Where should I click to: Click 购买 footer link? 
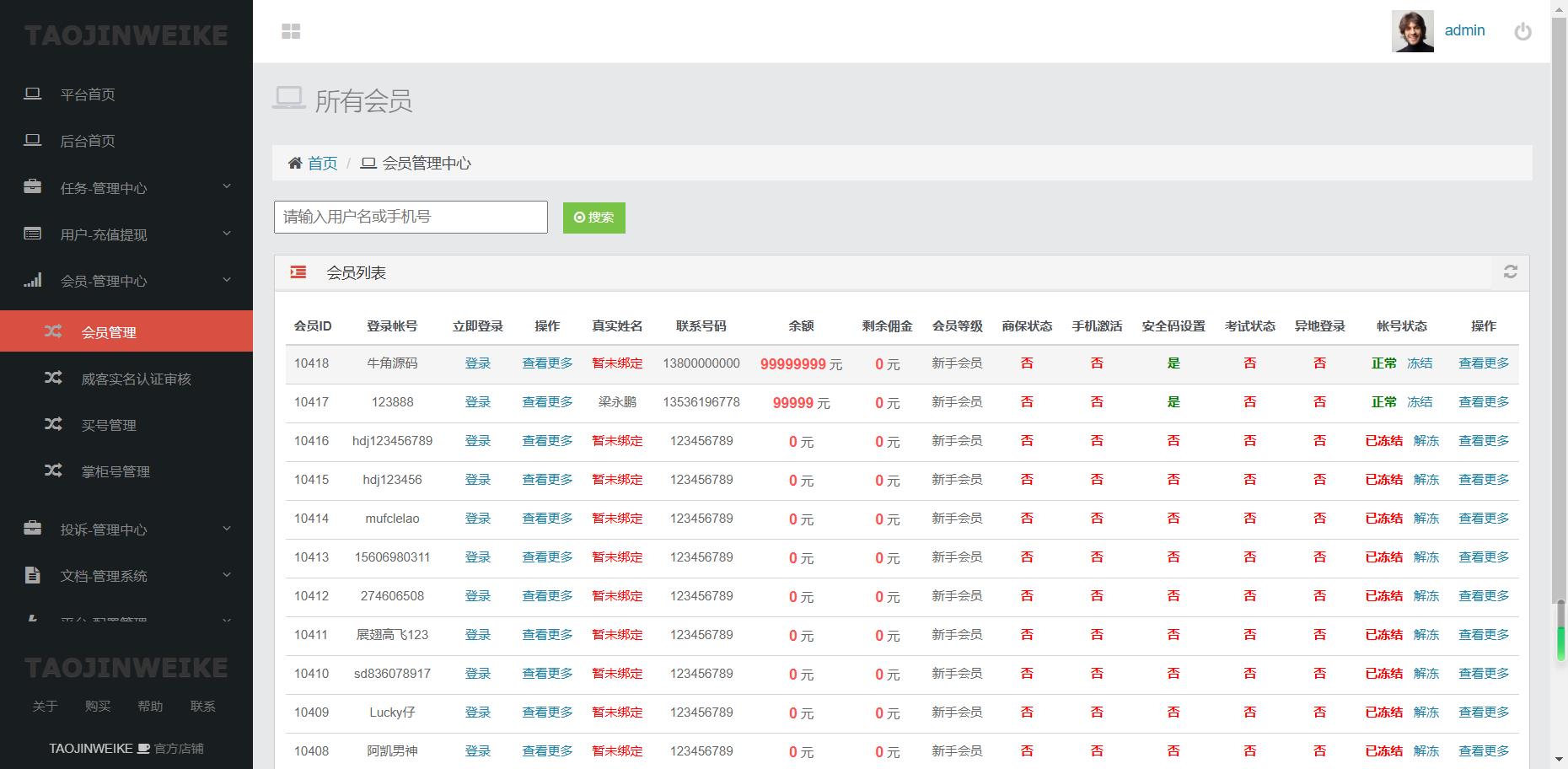click(x=98, y=707)
